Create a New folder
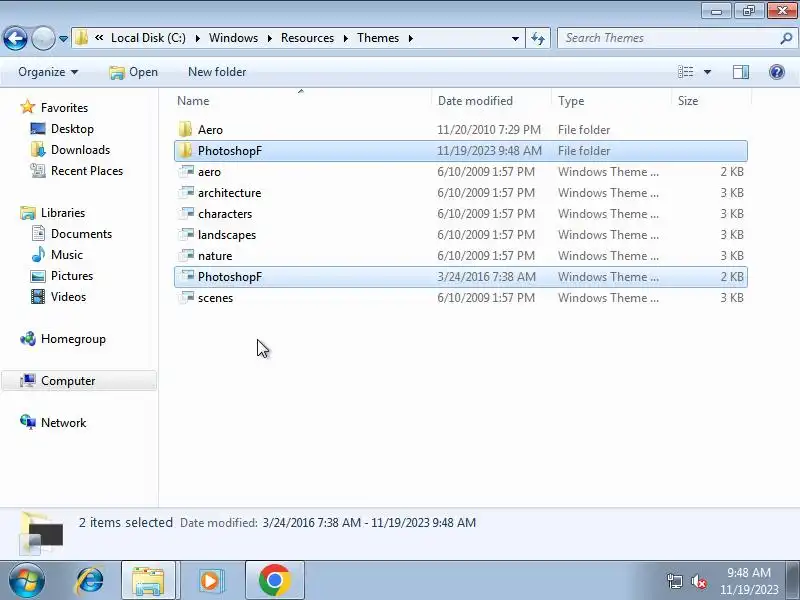Screen dimensions: 800x600 tap(217, 72)
